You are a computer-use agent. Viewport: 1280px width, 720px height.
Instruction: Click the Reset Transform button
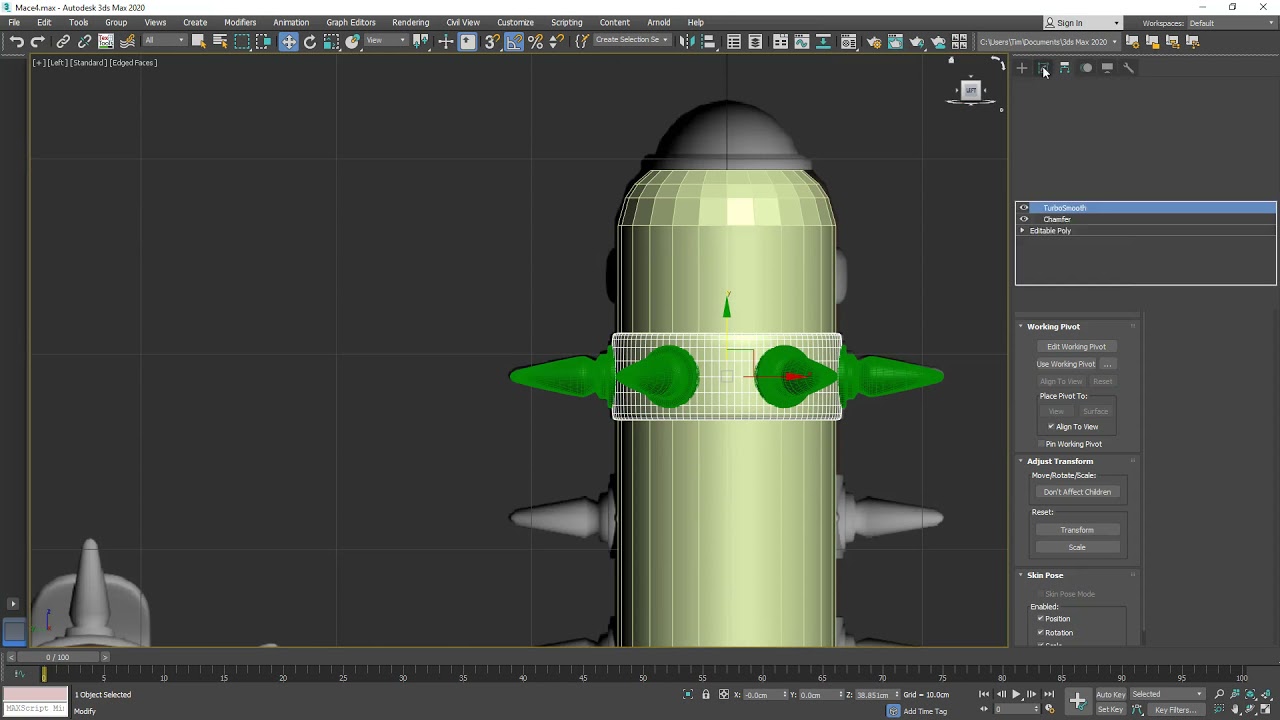point(1077,530)
